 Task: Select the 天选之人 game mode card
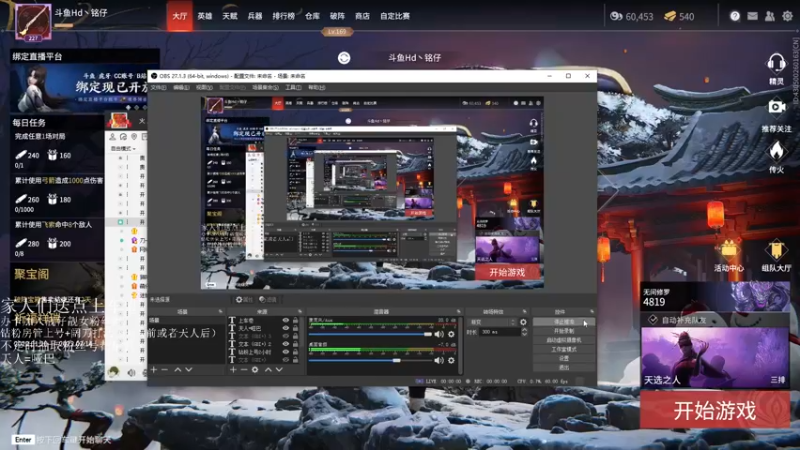pyautogui.click(x=715, y=357)
